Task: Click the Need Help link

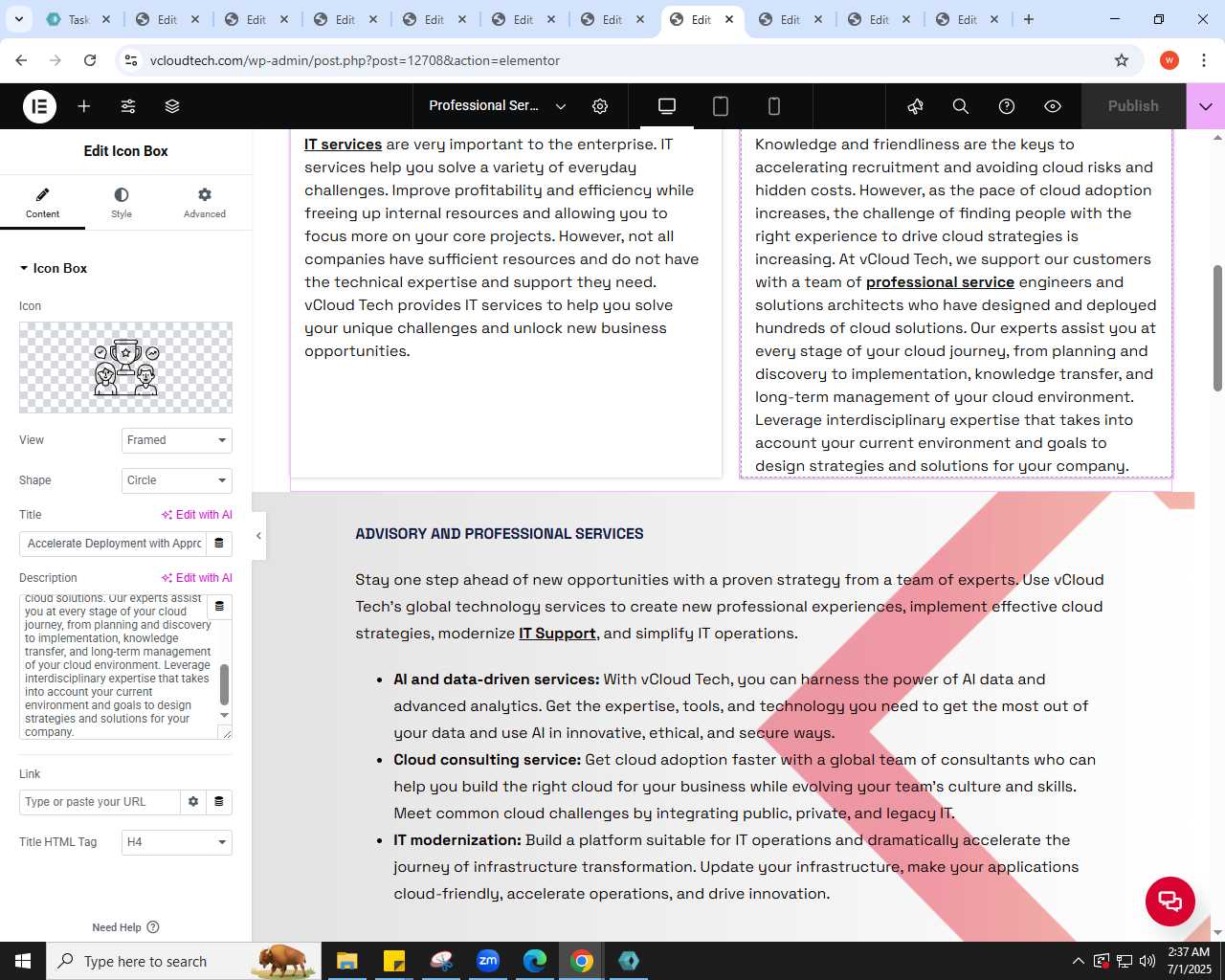Action: [125, 927]
